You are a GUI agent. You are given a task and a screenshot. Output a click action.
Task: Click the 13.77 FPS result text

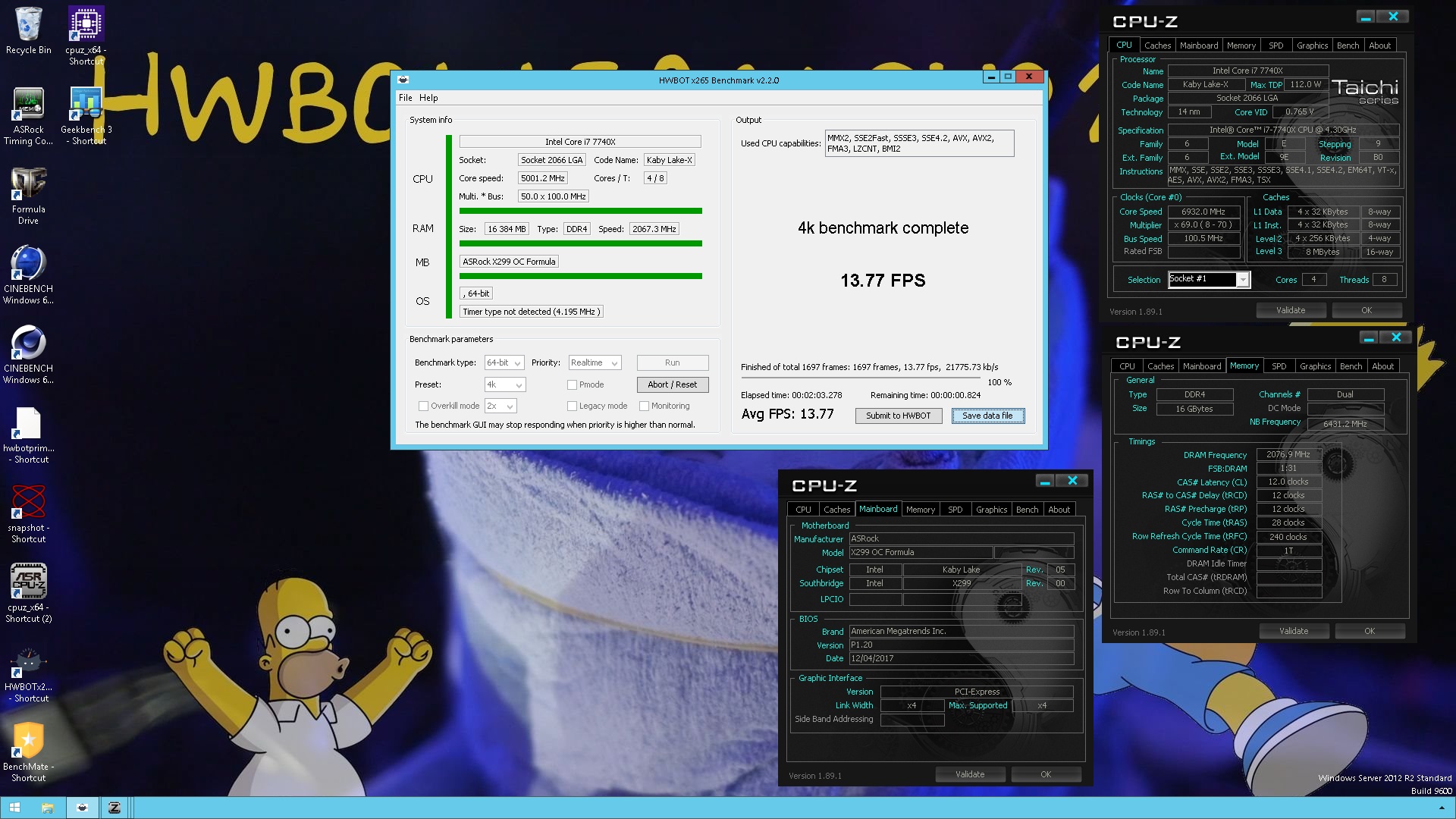pos(883,281)
